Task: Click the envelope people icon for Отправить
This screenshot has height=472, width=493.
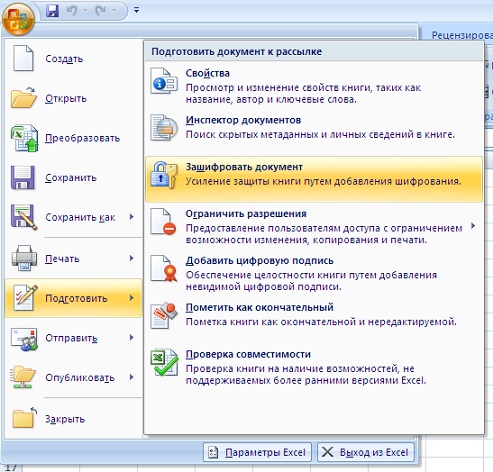Action: pyautogui.click(x=24, y=339)
